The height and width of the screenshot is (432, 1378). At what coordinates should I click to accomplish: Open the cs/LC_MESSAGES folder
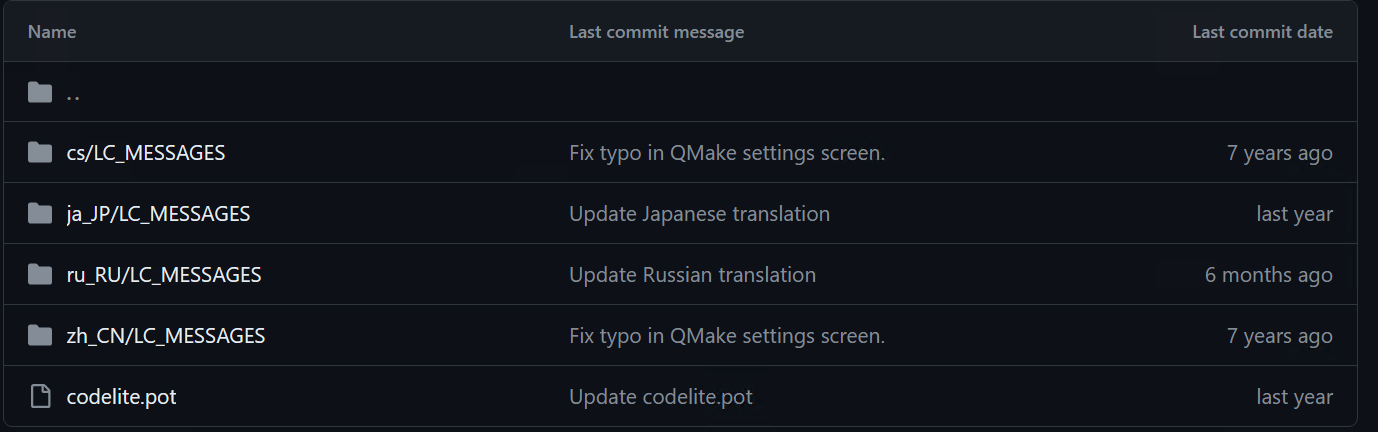point(146,153)
